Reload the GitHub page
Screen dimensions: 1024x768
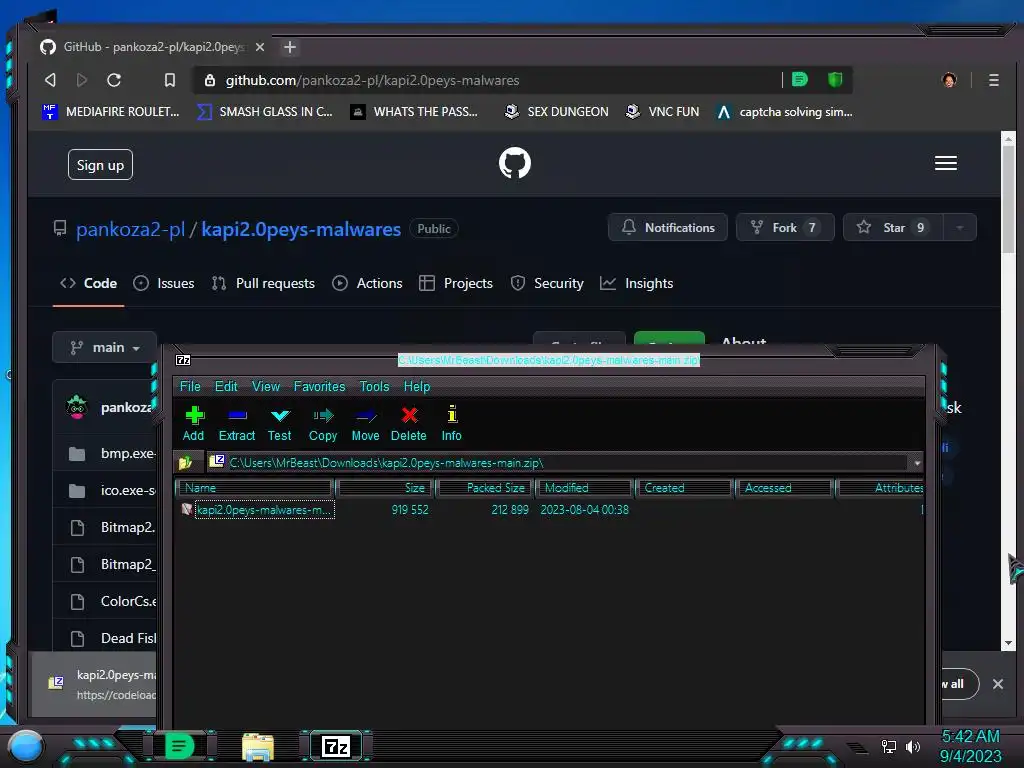click(114, 80)
